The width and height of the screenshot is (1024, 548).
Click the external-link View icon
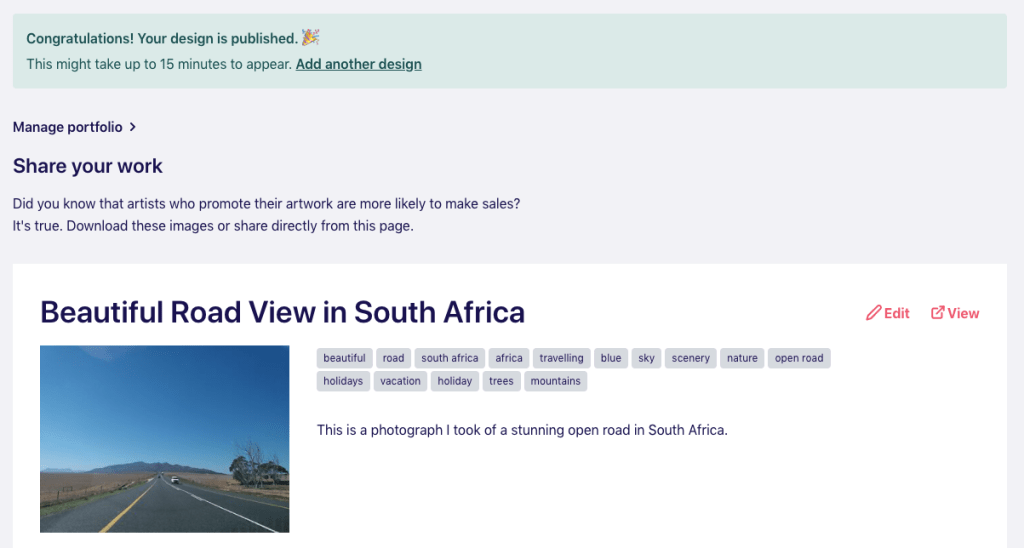(x=938, y=313)
